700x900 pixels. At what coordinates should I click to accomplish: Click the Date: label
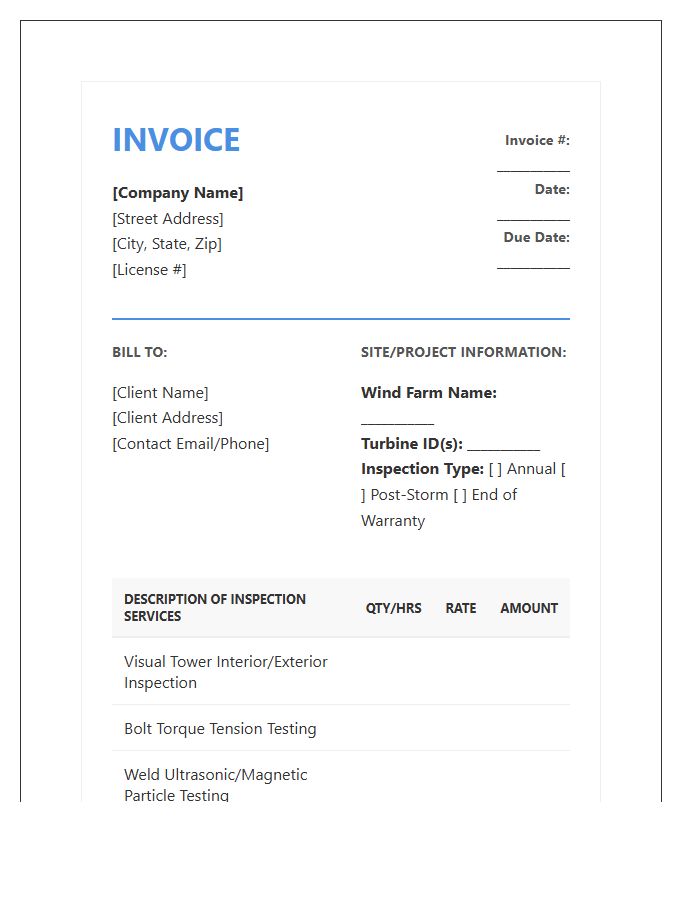point(552,189)
